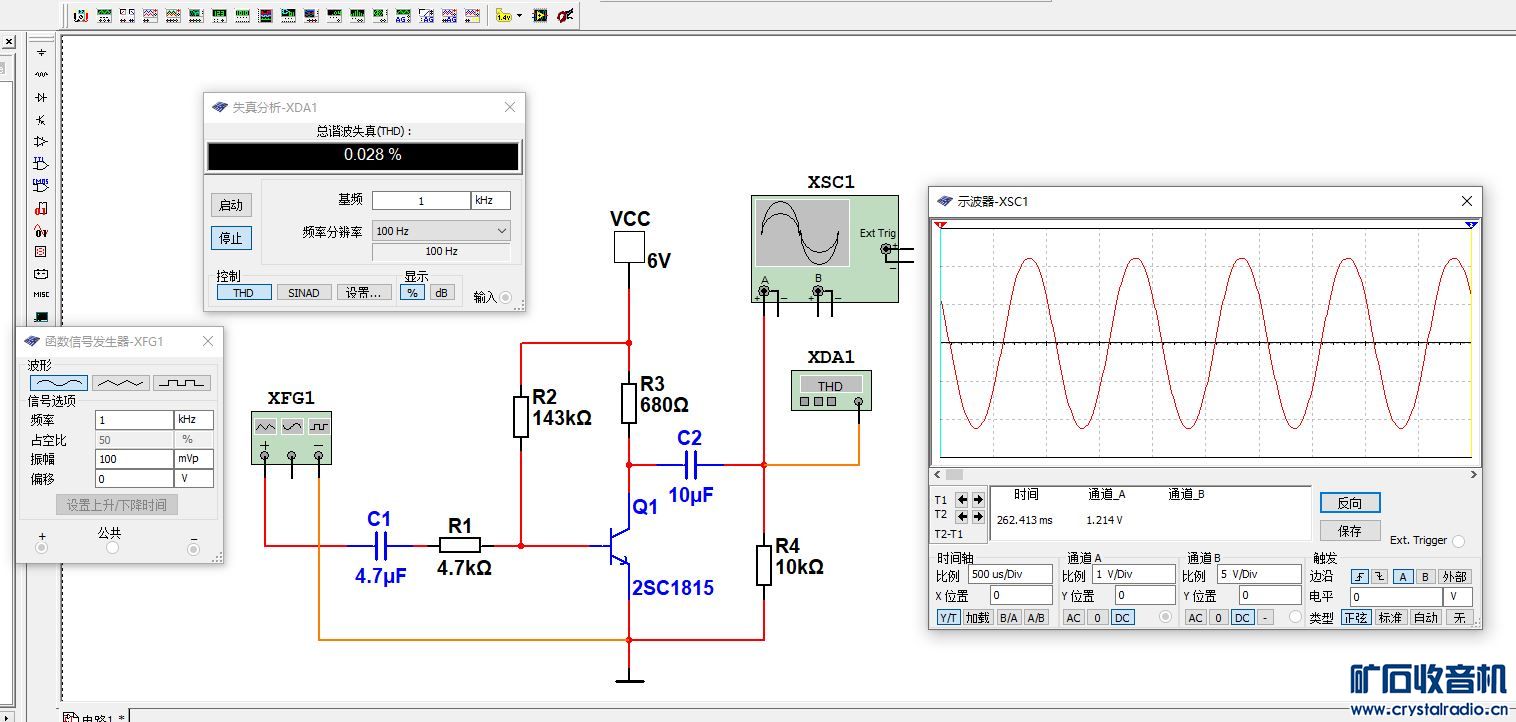The height and width of the screenshot is (722, 1516).
Task: Set distortion display to percent
Action: click(412, 293)
